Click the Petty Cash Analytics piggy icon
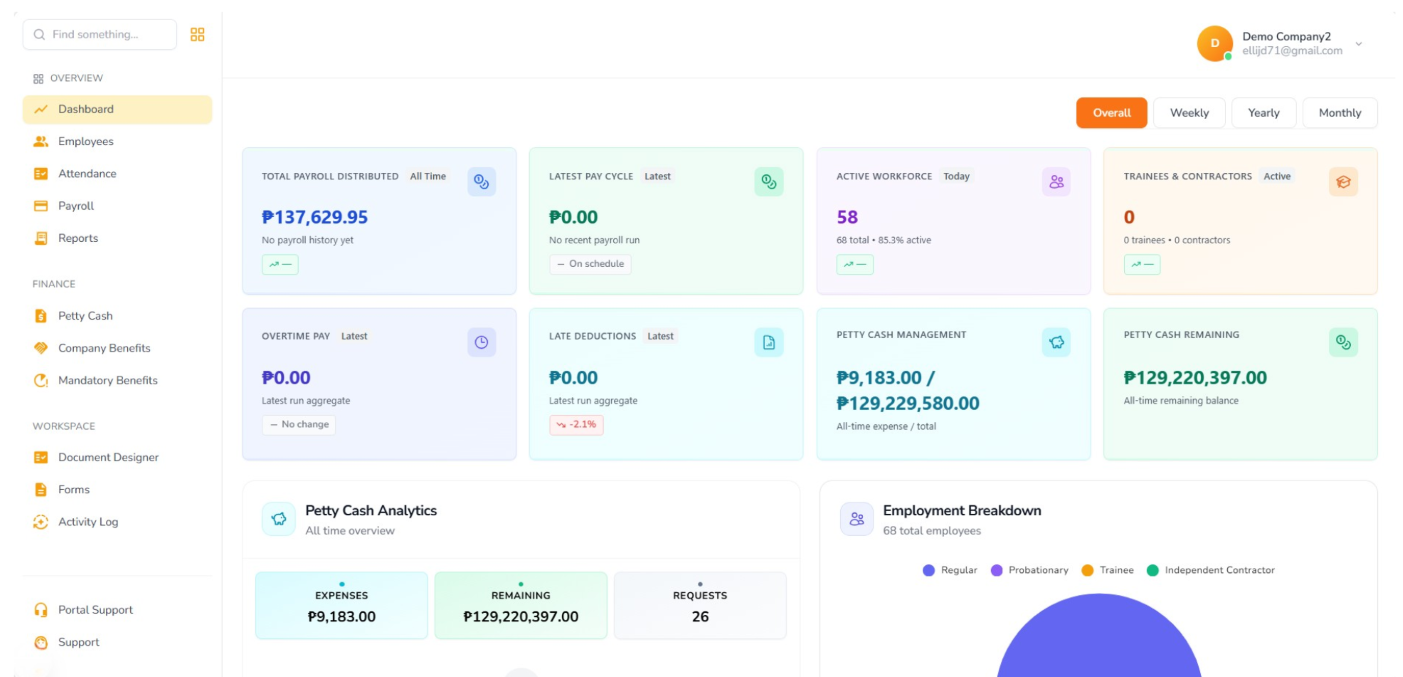1403x677 pixels. [279, 519]
